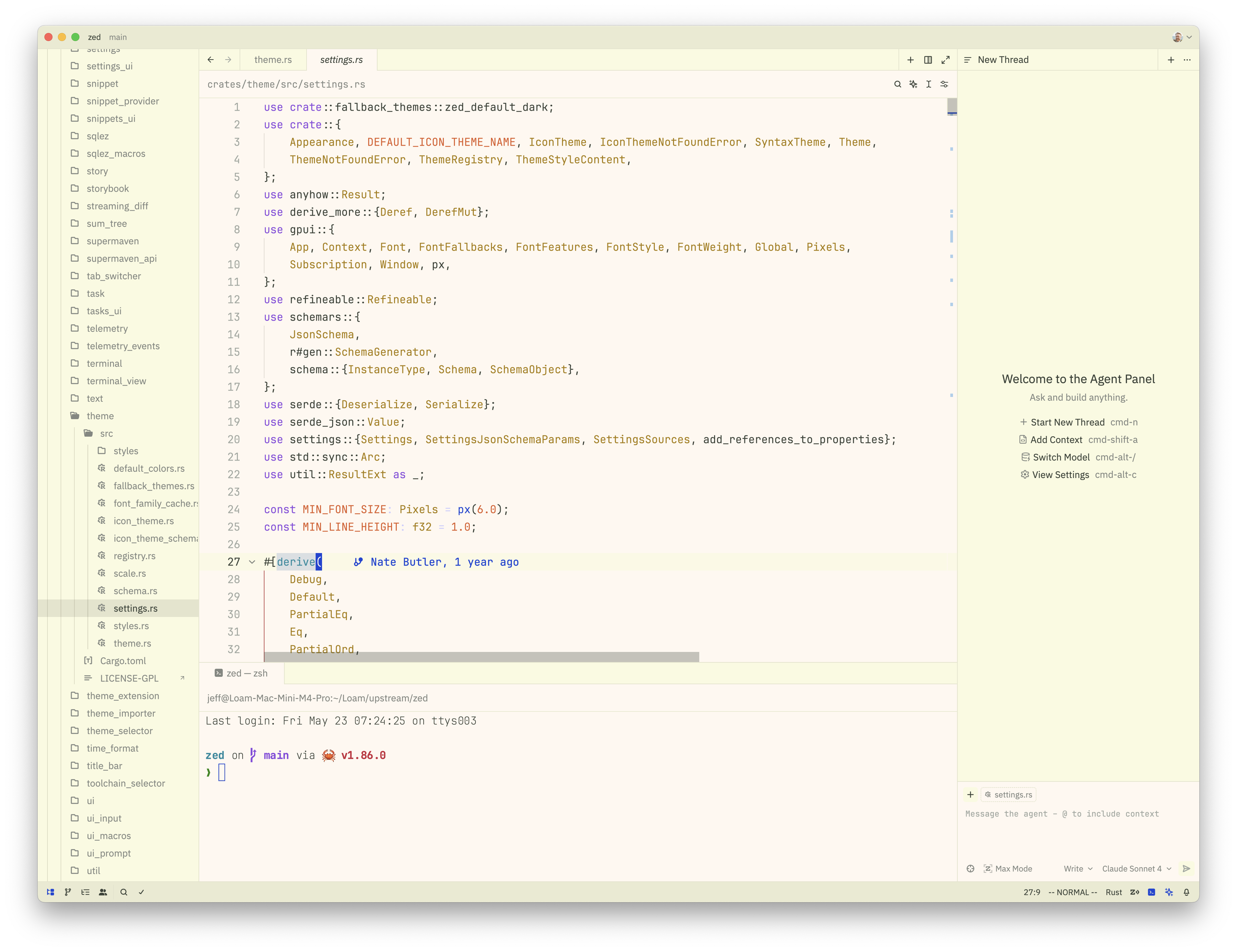Open the collaboration panel icon
The image size is (1237, 952).
point(103,892)
